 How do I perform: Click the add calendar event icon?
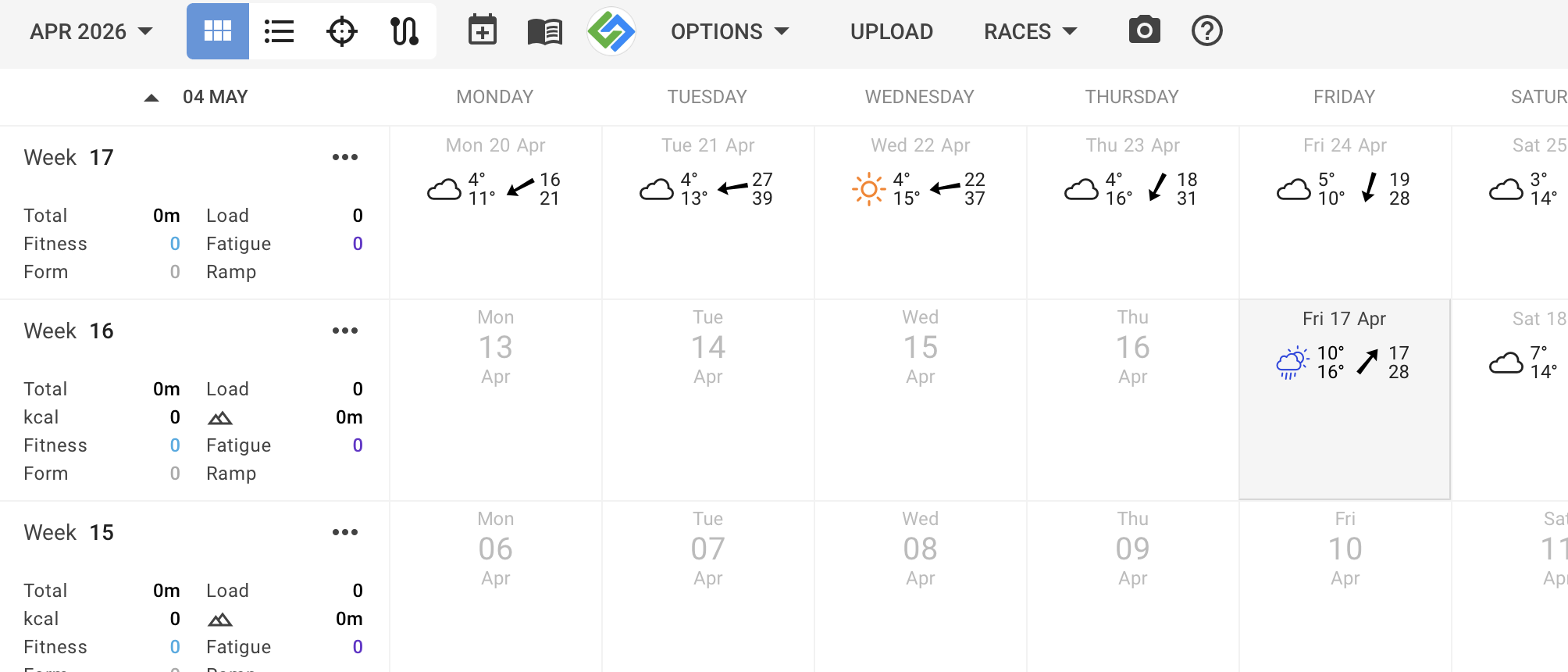[x=482, y=31]
